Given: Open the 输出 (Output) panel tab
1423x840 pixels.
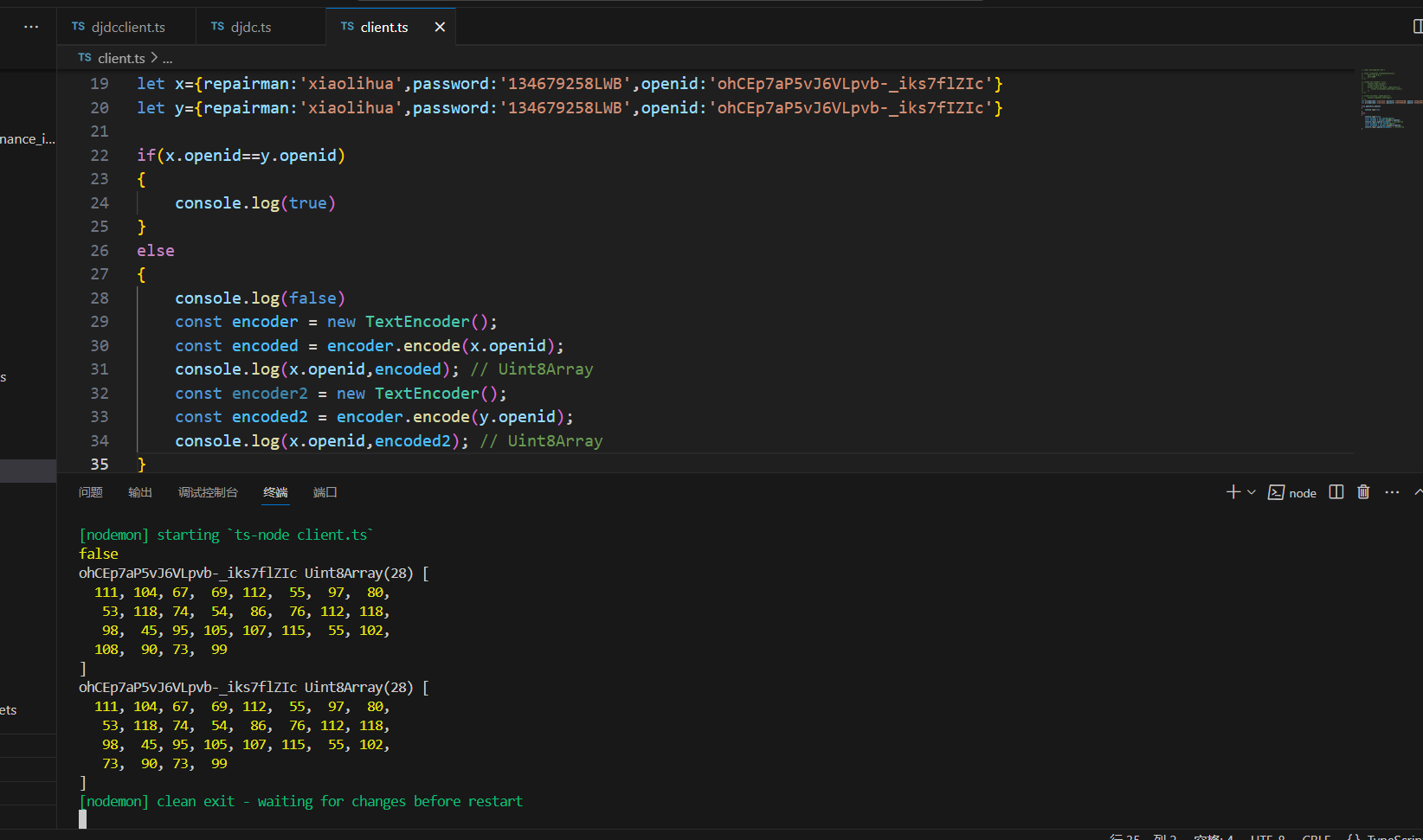Looking at the screenshot, I should click(x=140, y=492).
